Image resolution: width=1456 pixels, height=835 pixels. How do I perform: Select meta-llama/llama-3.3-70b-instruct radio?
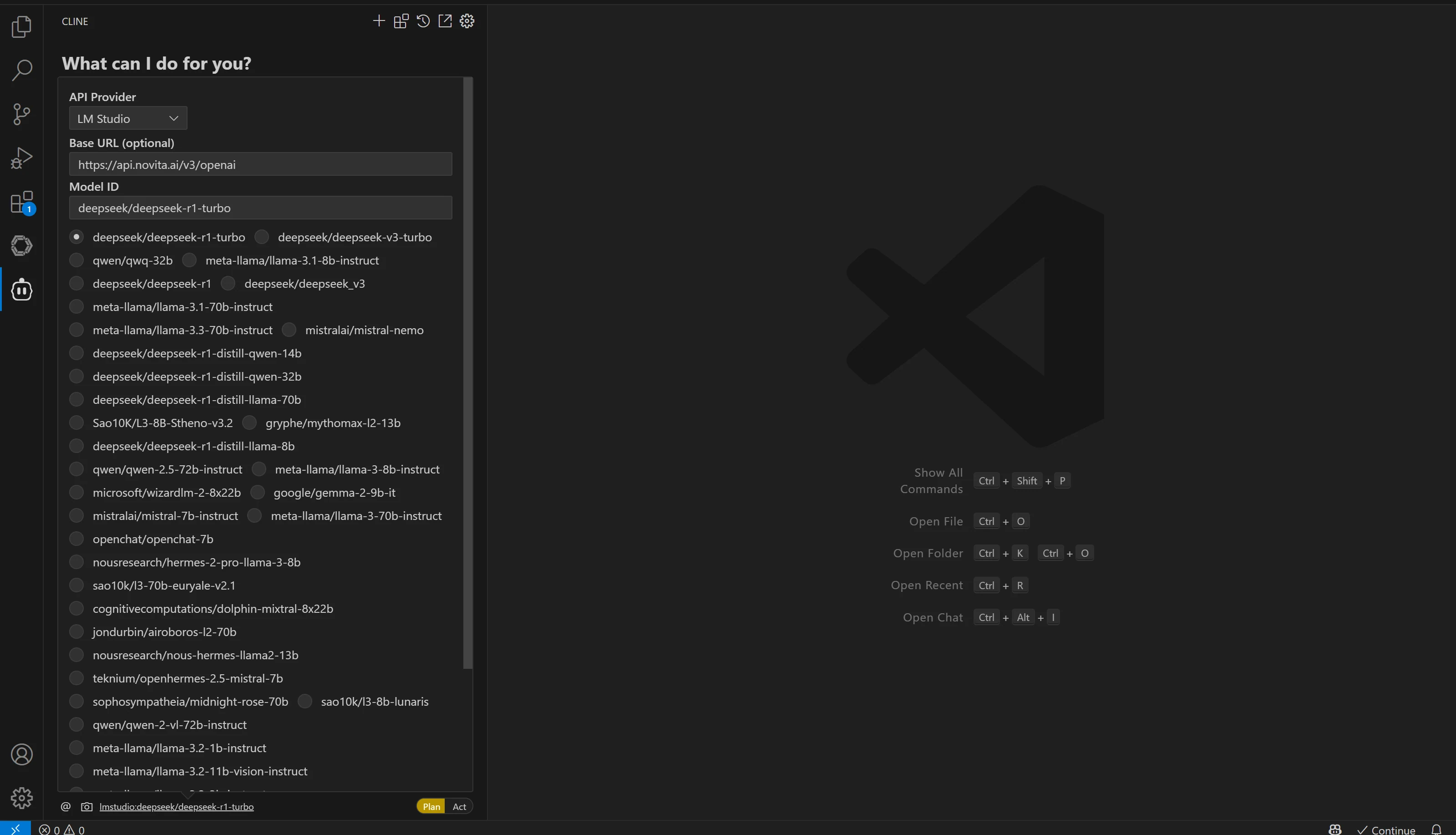pos(76,330)
